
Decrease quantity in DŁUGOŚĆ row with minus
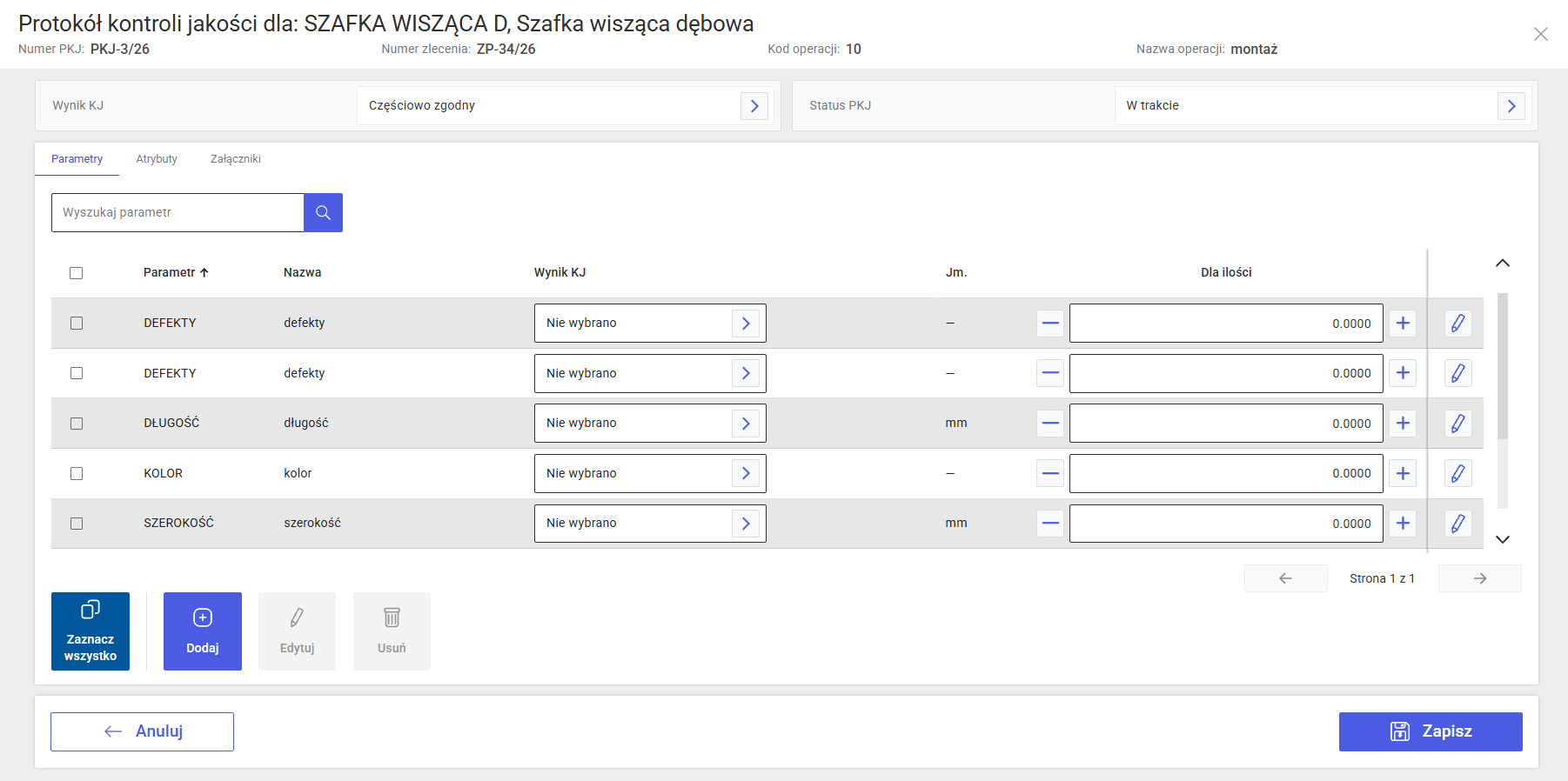(x=1050, y=424)
